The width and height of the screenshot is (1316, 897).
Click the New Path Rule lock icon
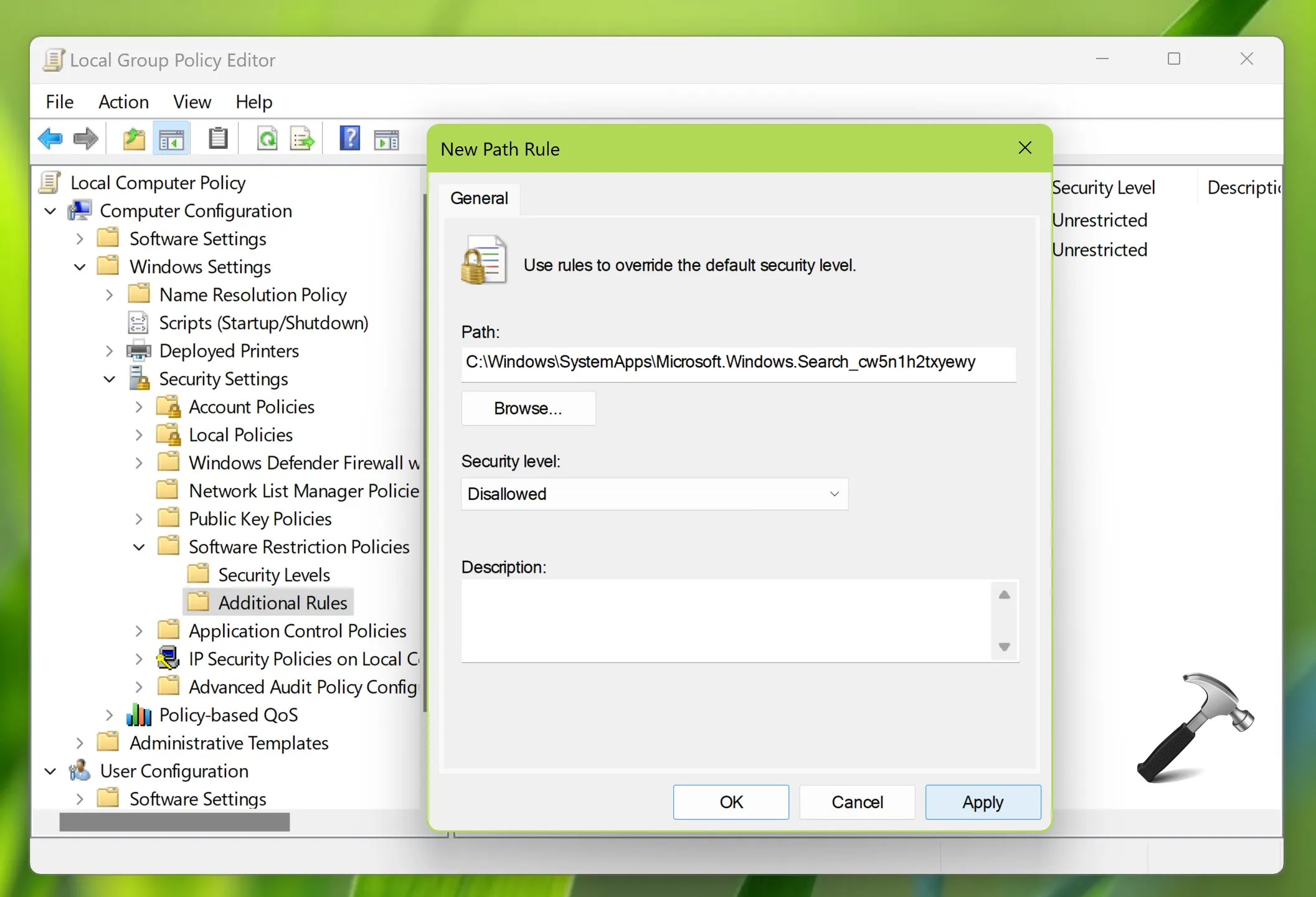click(483, 262)
